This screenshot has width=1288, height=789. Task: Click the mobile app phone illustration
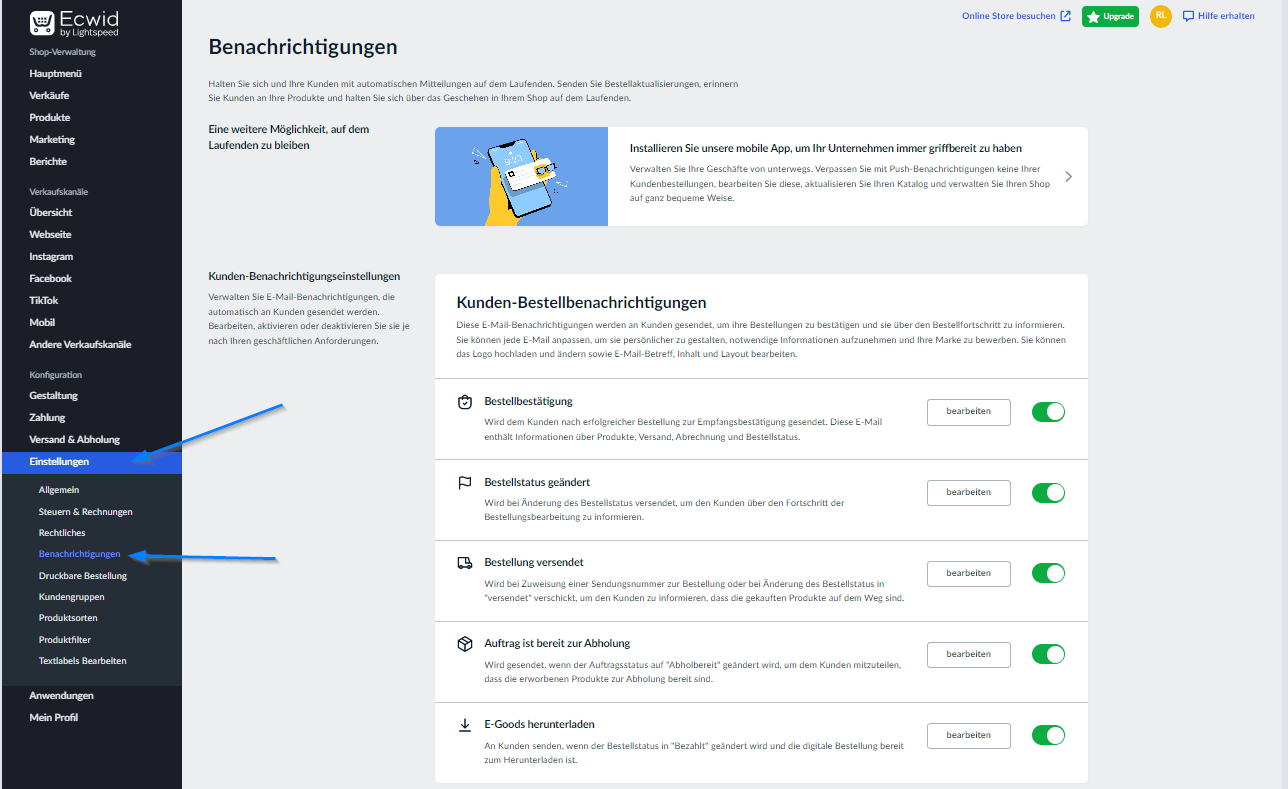(x=521, y=176)
